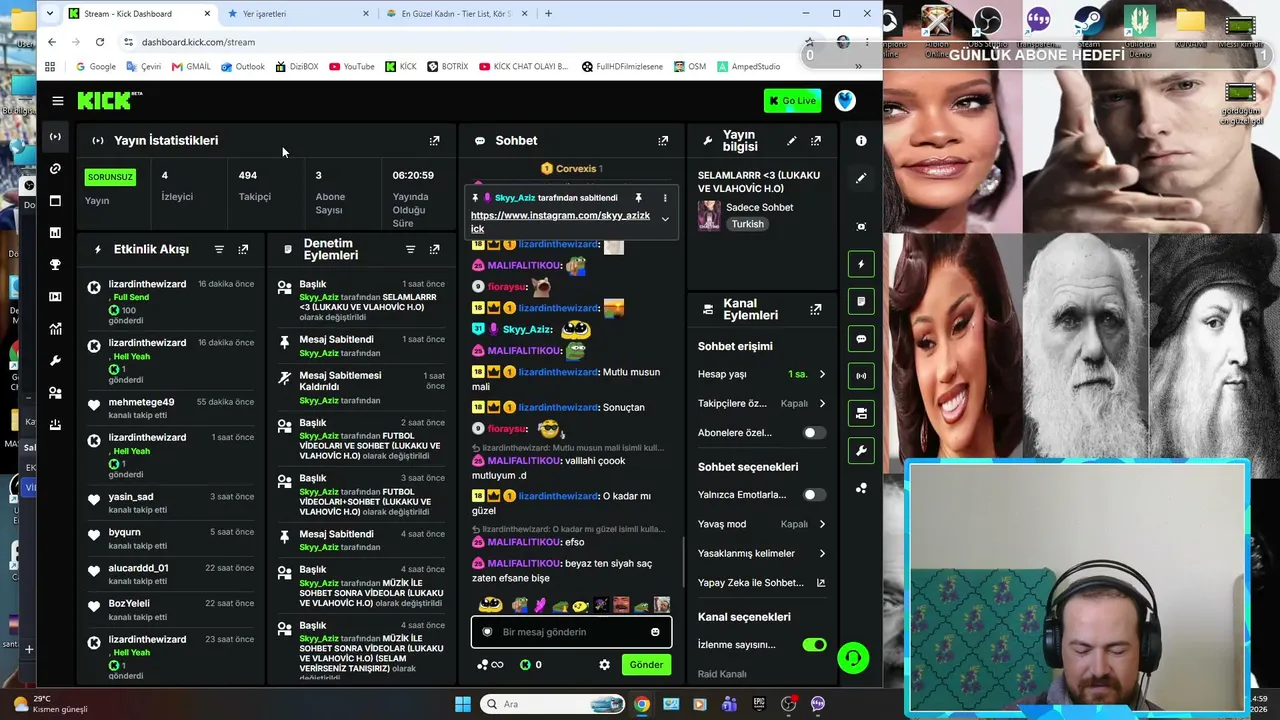Screen dimensions: 1280x720
Task: Open filter options for Denetim Eylemleri
Action: click(410, 249)
